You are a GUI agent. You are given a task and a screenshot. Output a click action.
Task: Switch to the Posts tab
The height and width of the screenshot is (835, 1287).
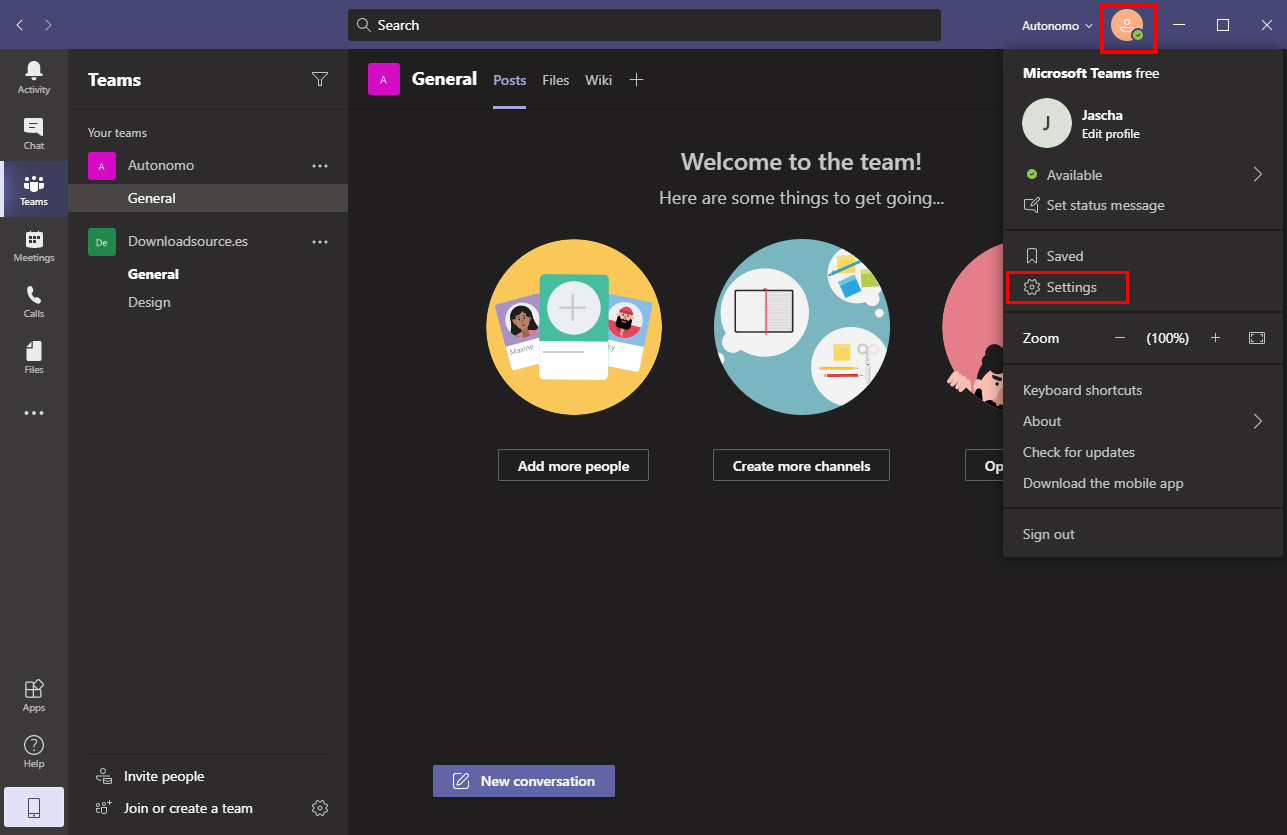coord(509,80)
